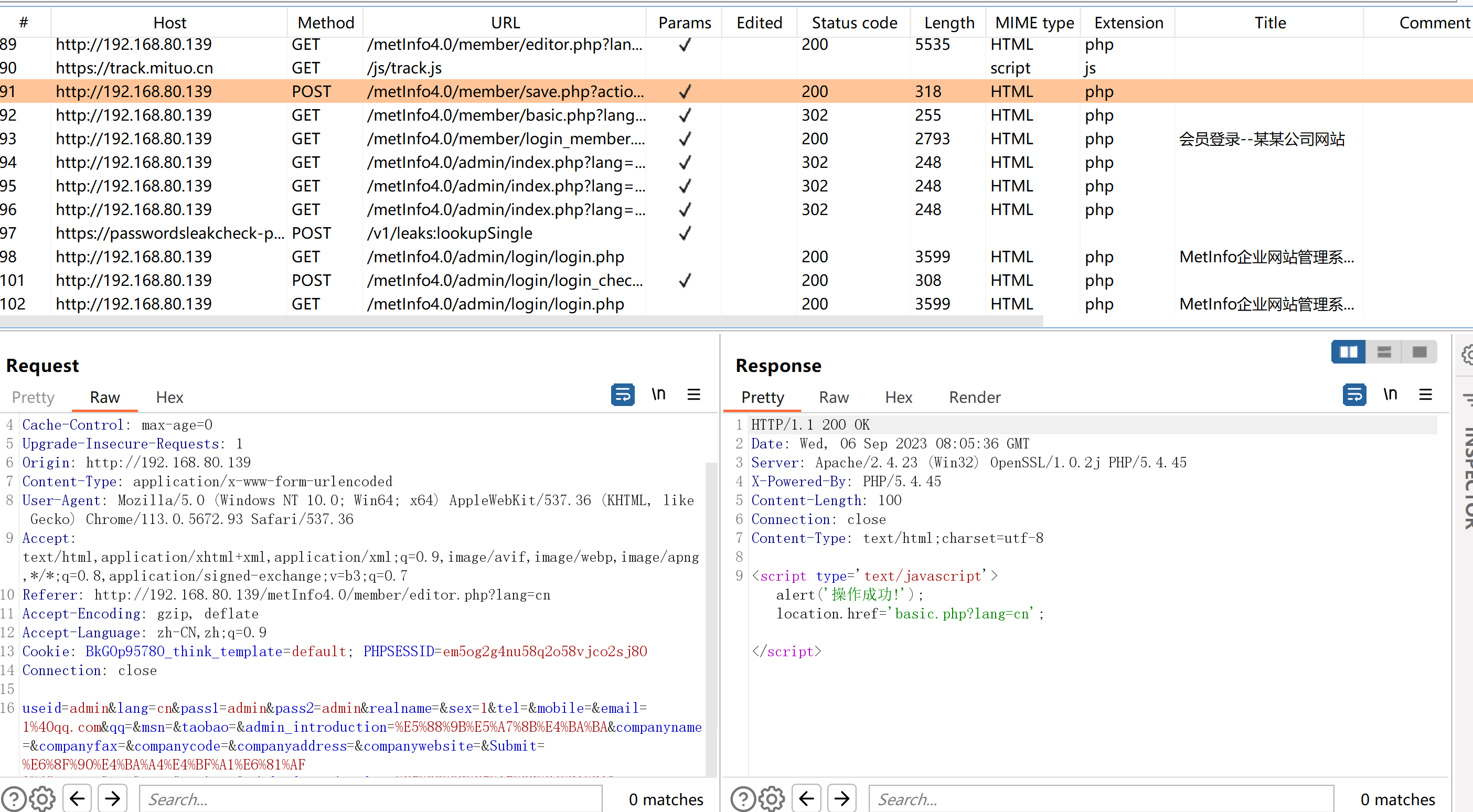Sort history by Host column header
The image size is (1473, 812).
click(170, 23)
